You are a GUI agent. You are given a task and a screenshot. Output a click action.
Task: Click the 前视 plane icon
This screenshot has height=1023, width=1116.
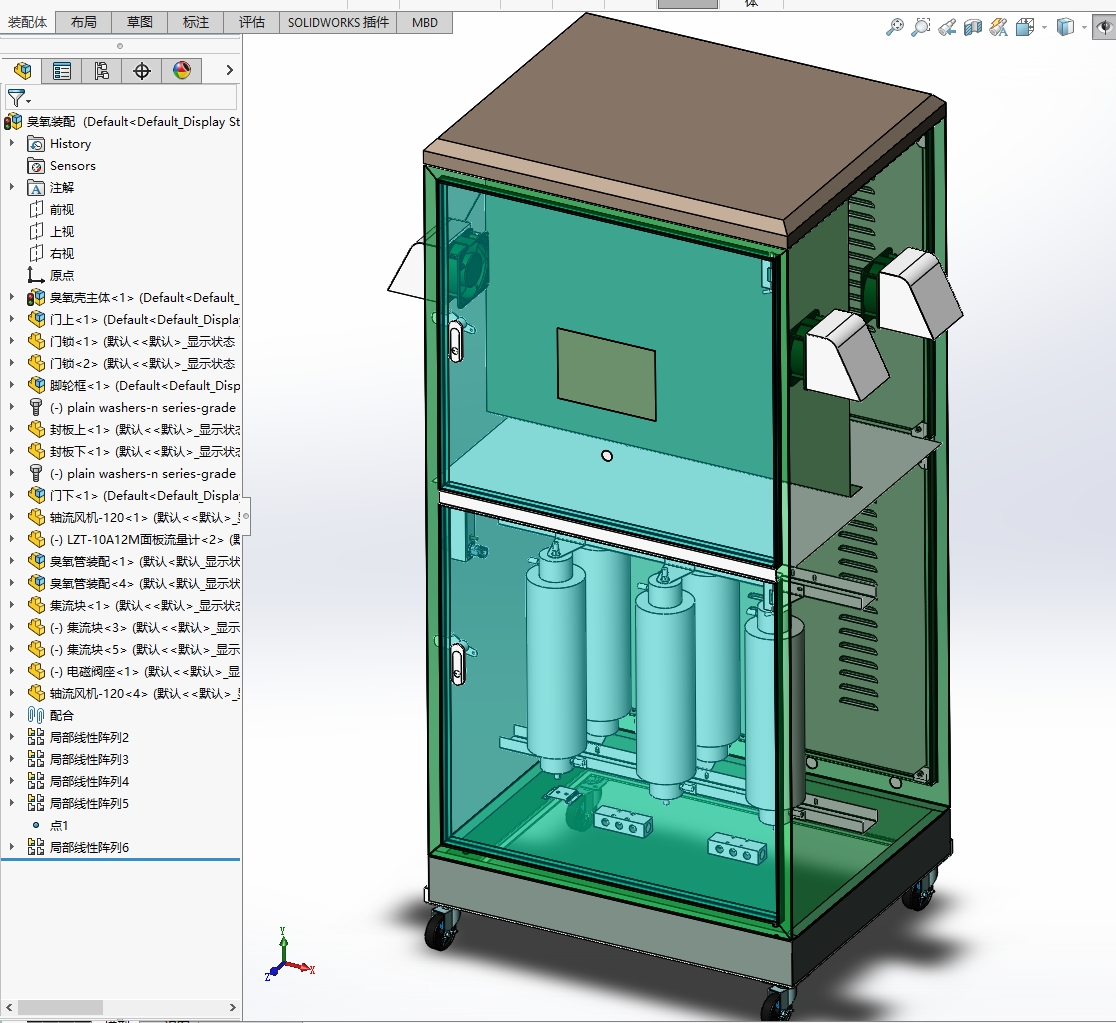[36, 210]
